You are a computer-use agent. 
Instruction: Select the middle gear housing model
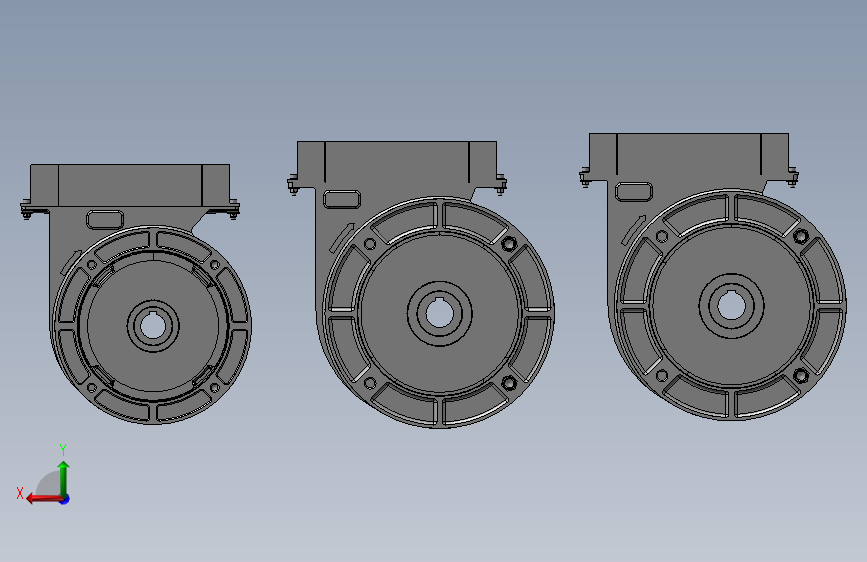click(420, 284)
